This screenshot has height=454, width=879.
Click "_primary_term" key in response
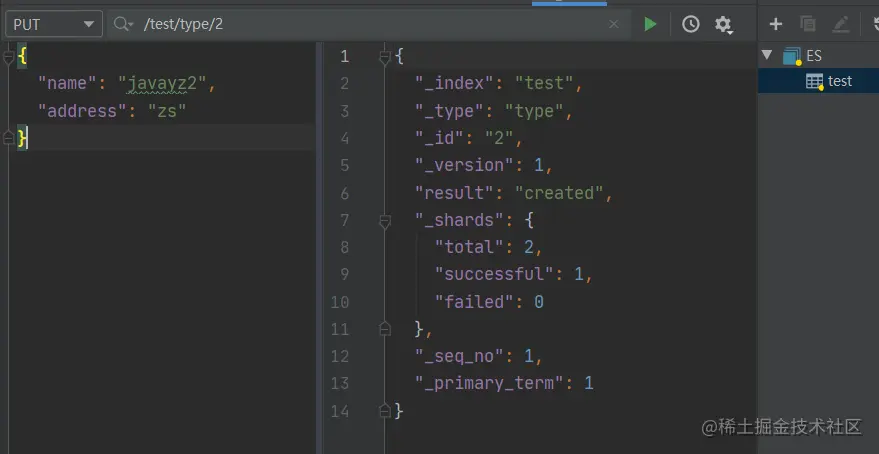coord(489,383)
